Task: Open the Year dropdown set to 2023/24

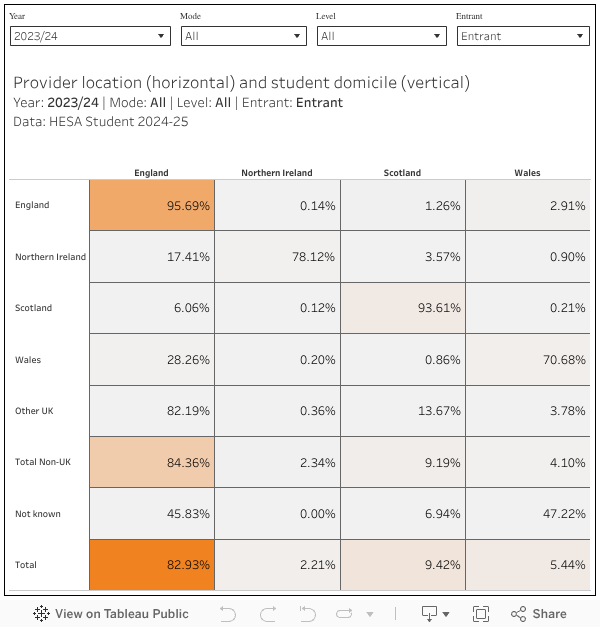Action: [90, 36]
